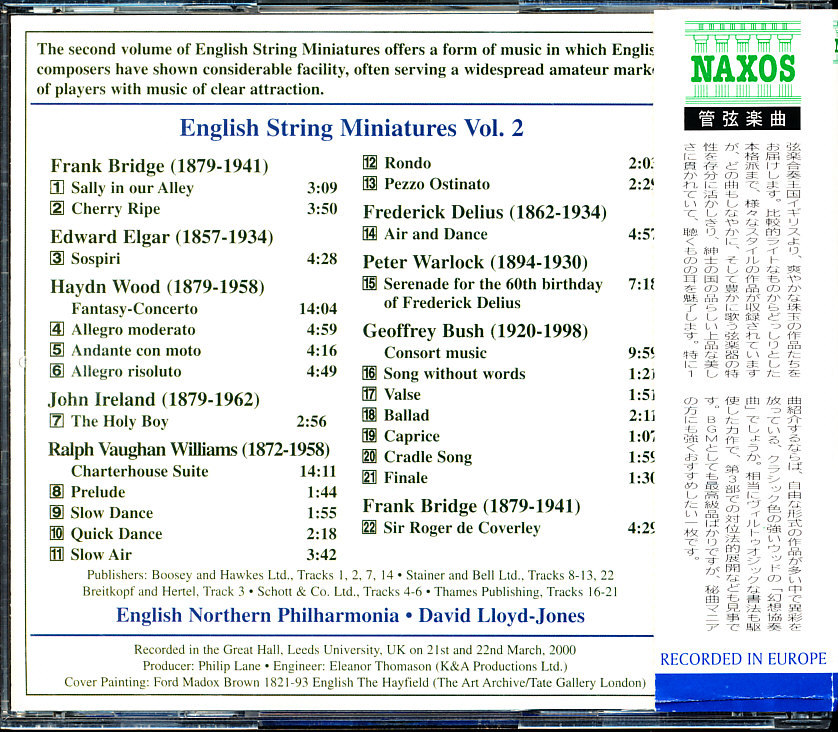Click the Breitkopf and Hertel publisher line
The height and width of the screenshot is (732, 838).
350,592
